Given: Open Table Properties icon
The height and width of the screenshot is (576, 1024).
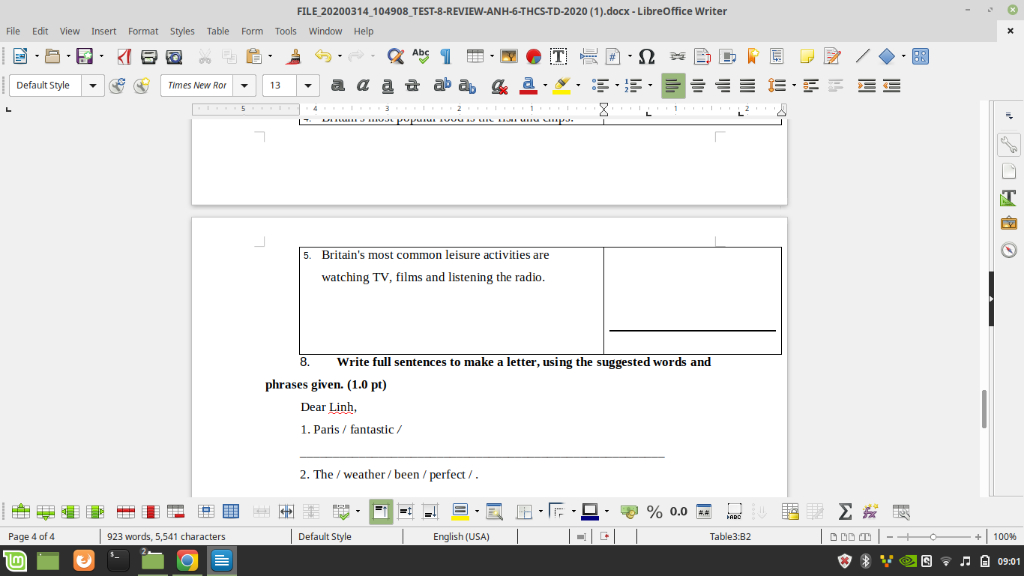Looking at the screenshot, I should [x=901, y=512].
